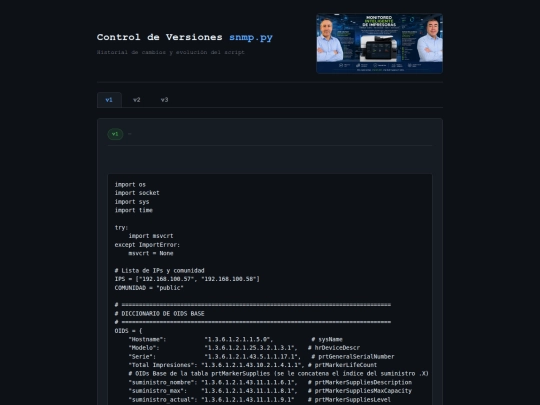Click the 'import socket' code line
540x405 pixels.
pyautogui.click(x=137, y=193)
